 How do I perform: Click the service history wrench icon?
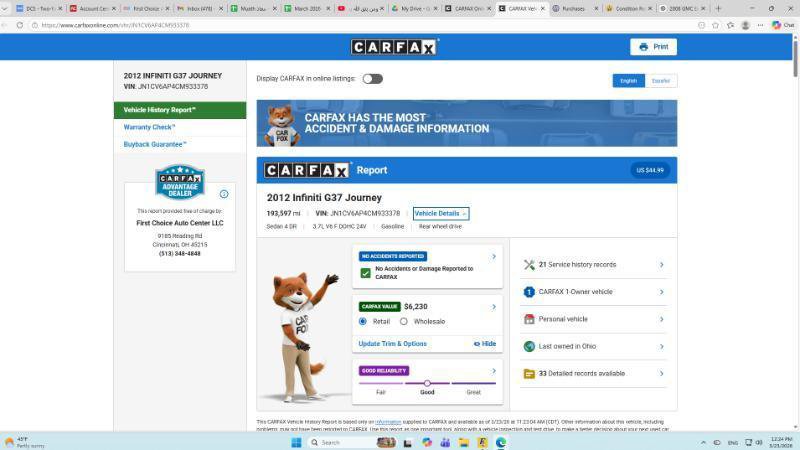click(529, 265)
